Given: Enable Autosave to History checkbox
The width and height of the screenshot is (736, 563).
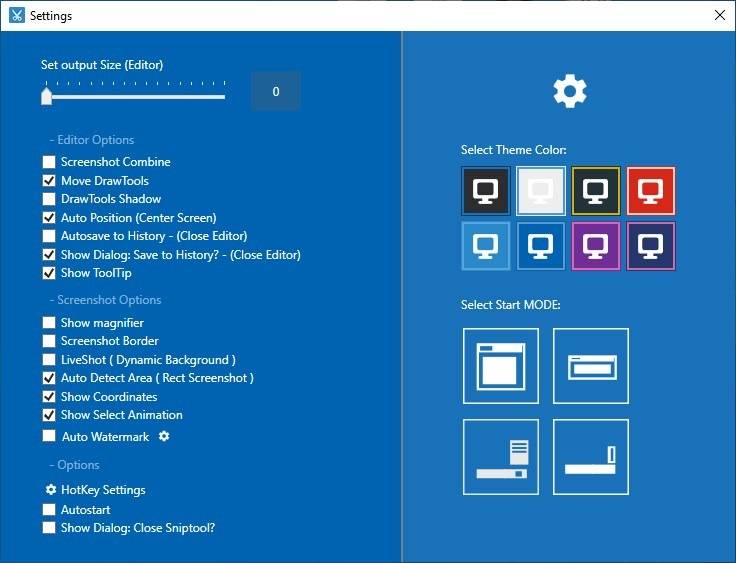Looking at the screenshot, I should click(49, 236).
